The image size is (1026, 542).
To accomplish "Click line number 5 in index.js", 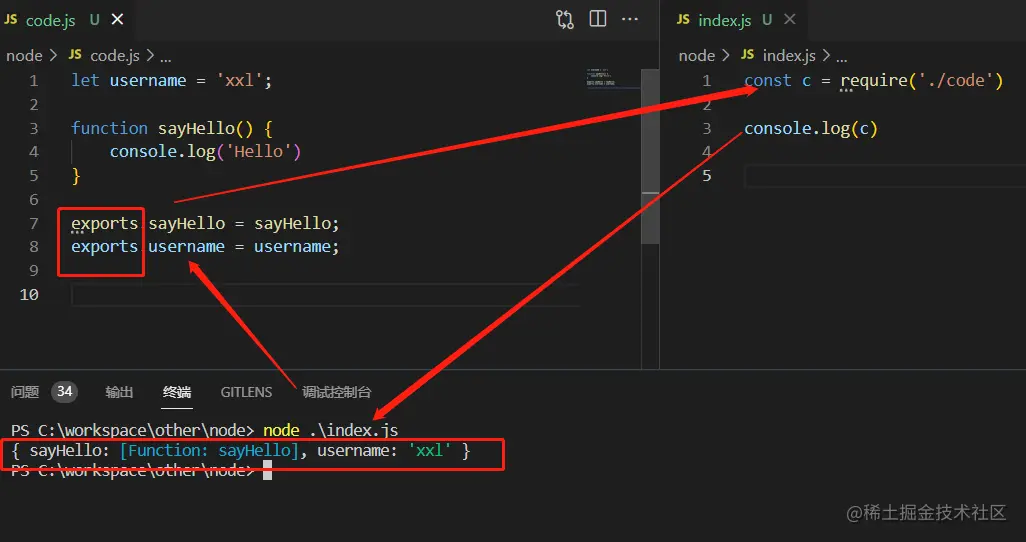I will [x=707, y=175].
